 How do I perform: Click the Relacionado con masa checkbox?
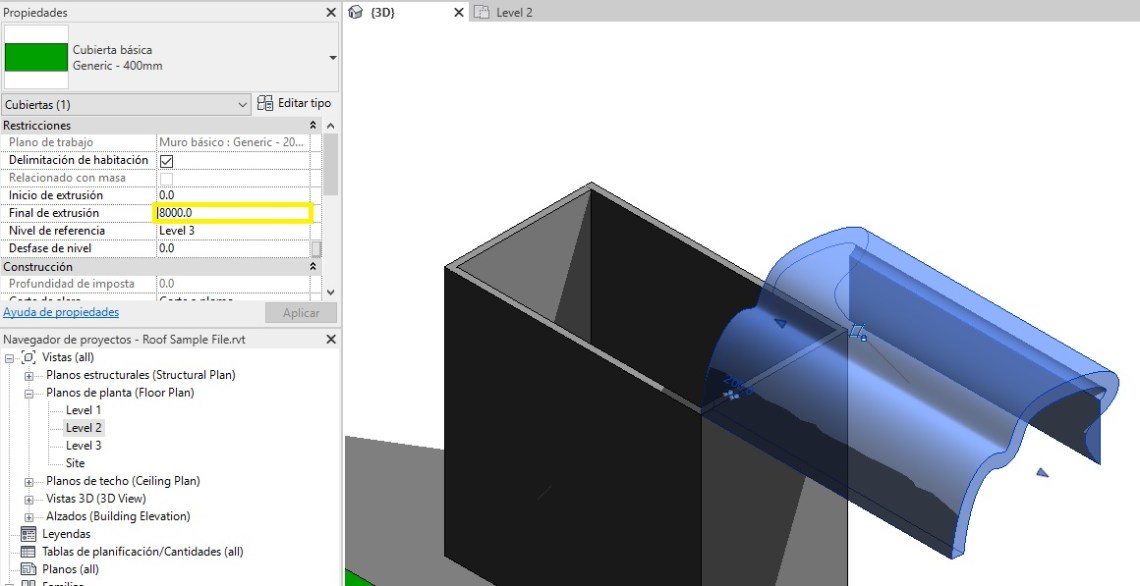click(167, 178)
